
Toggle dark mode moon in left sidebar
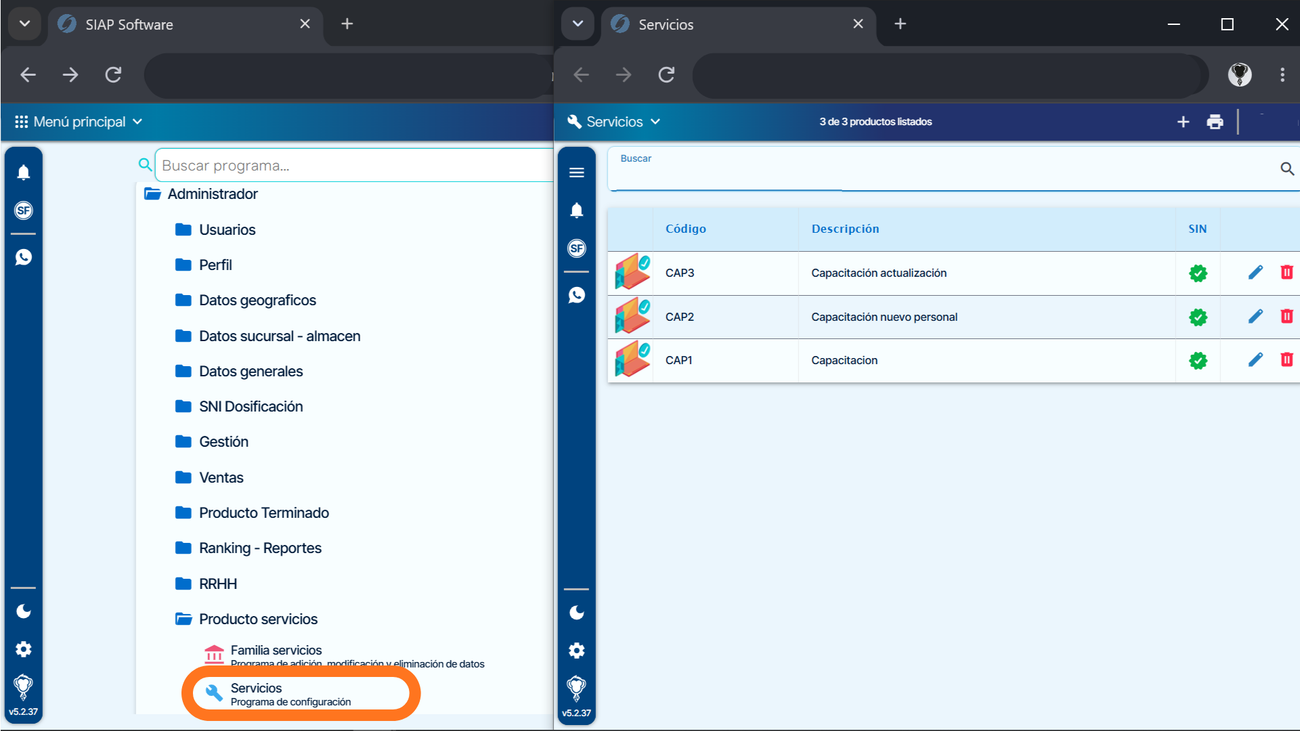pos(23,611)
